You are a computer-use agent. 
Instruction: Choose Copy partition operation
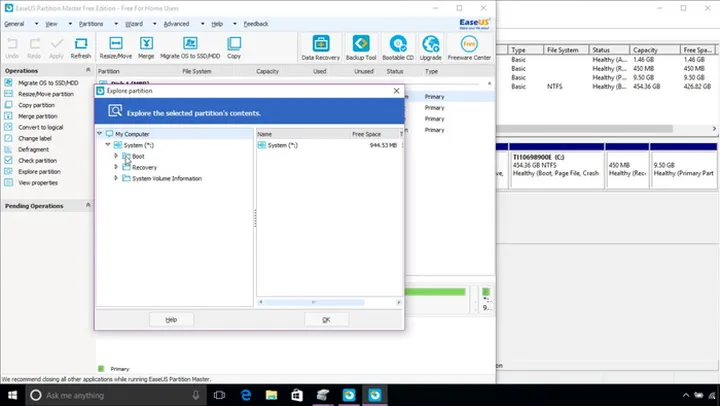click(36, 105)
